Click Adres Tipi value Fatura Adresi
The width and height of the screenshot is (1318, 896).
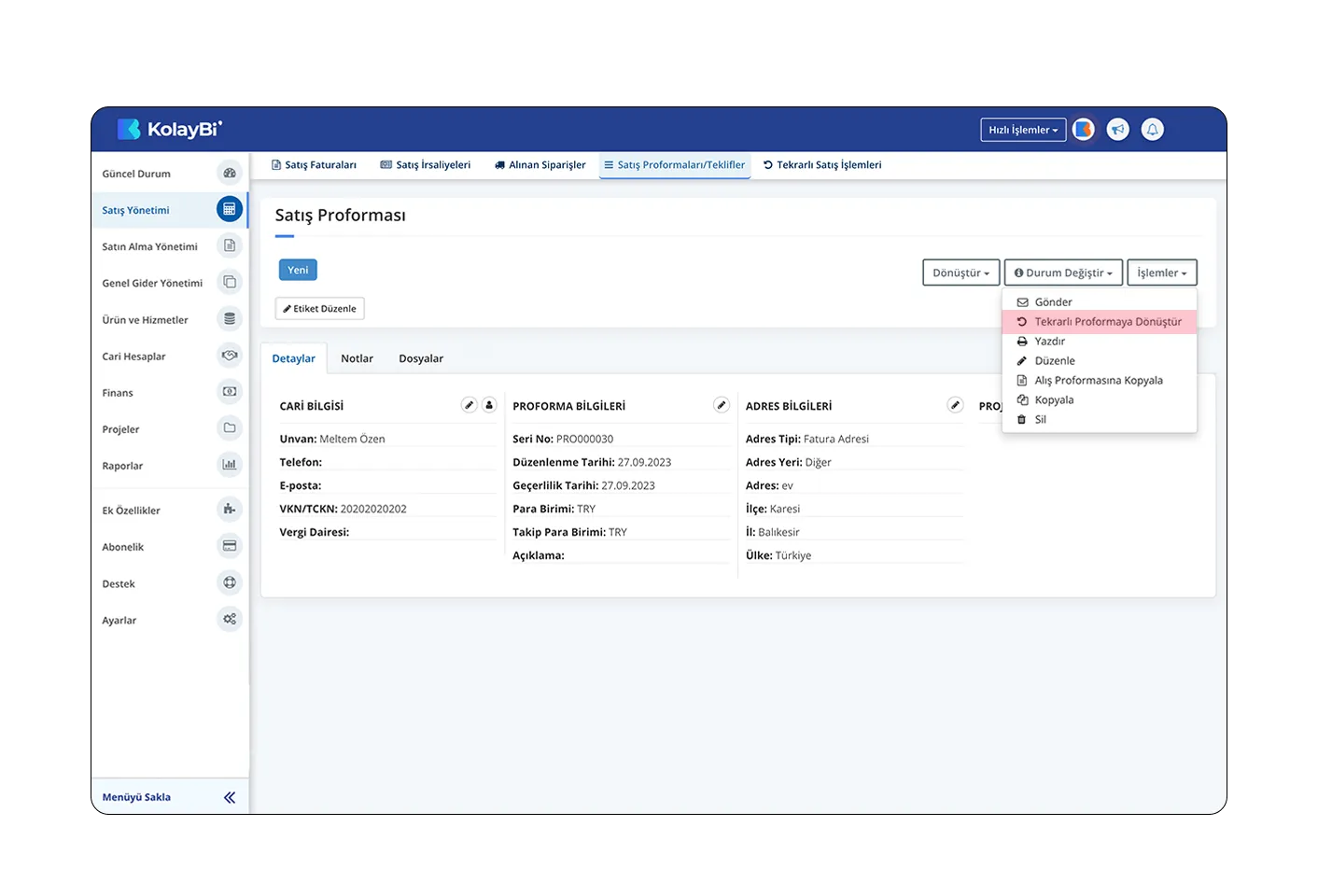pyautogui.click(x=836, y=439)
